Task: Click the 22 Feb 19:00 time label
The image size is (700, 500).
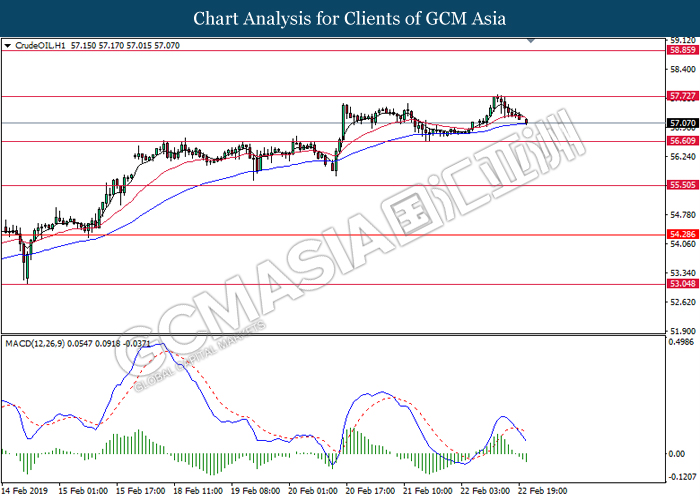Action: coord(542,491)
